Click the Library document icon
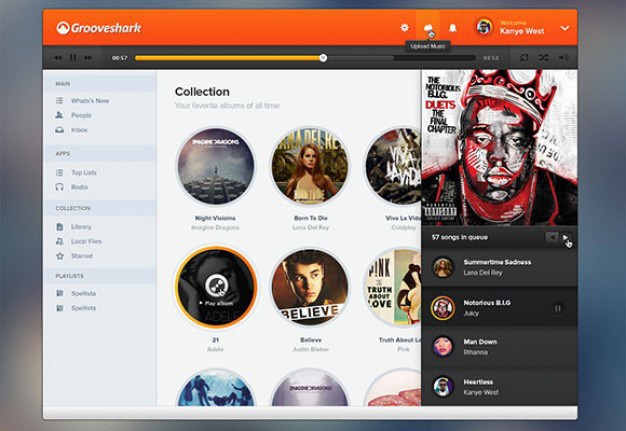Screen dimensions: 626x431 (x=59, y=227)
